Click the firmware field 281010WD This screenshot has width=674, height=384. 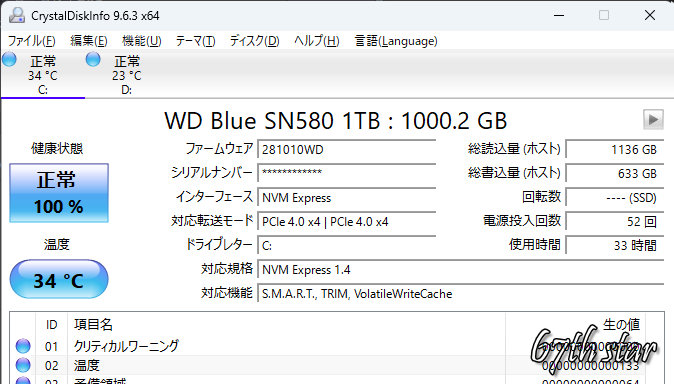point(346,149)
